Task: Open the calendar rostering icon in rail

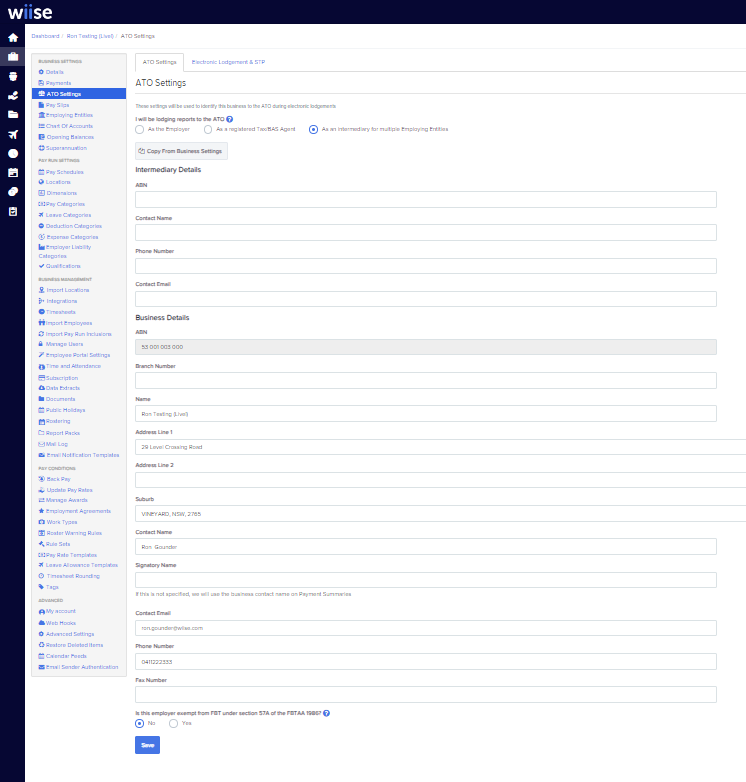Action: [13, 173]
